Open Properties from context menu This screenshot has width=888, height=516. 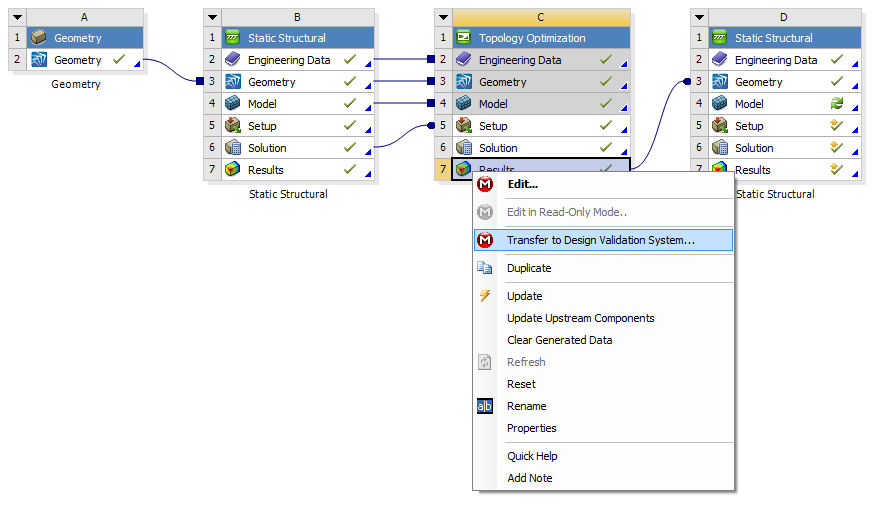[603, 428]
